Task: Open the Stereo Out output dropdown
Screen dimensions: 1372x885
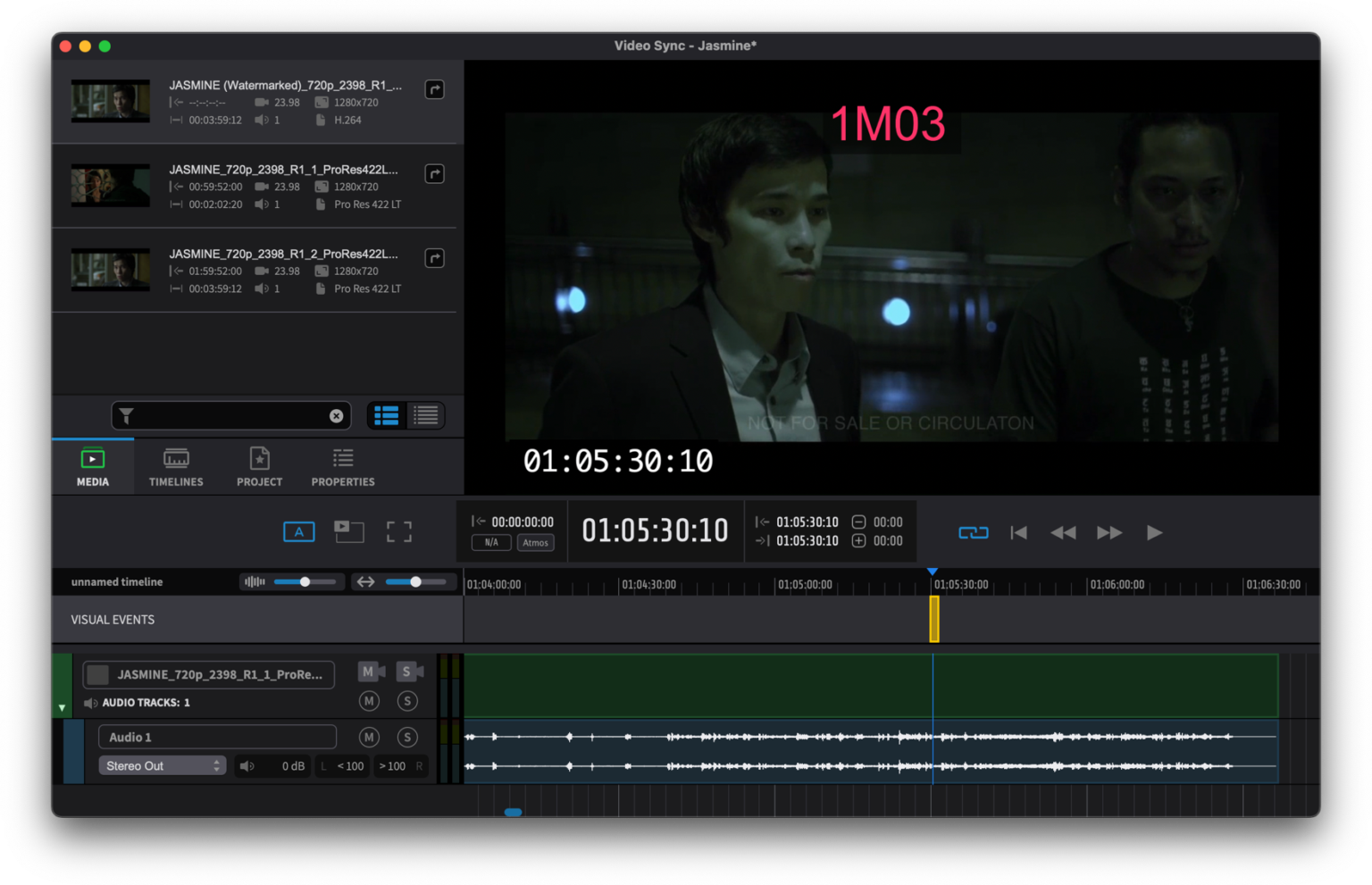Action: pos(162,765)
